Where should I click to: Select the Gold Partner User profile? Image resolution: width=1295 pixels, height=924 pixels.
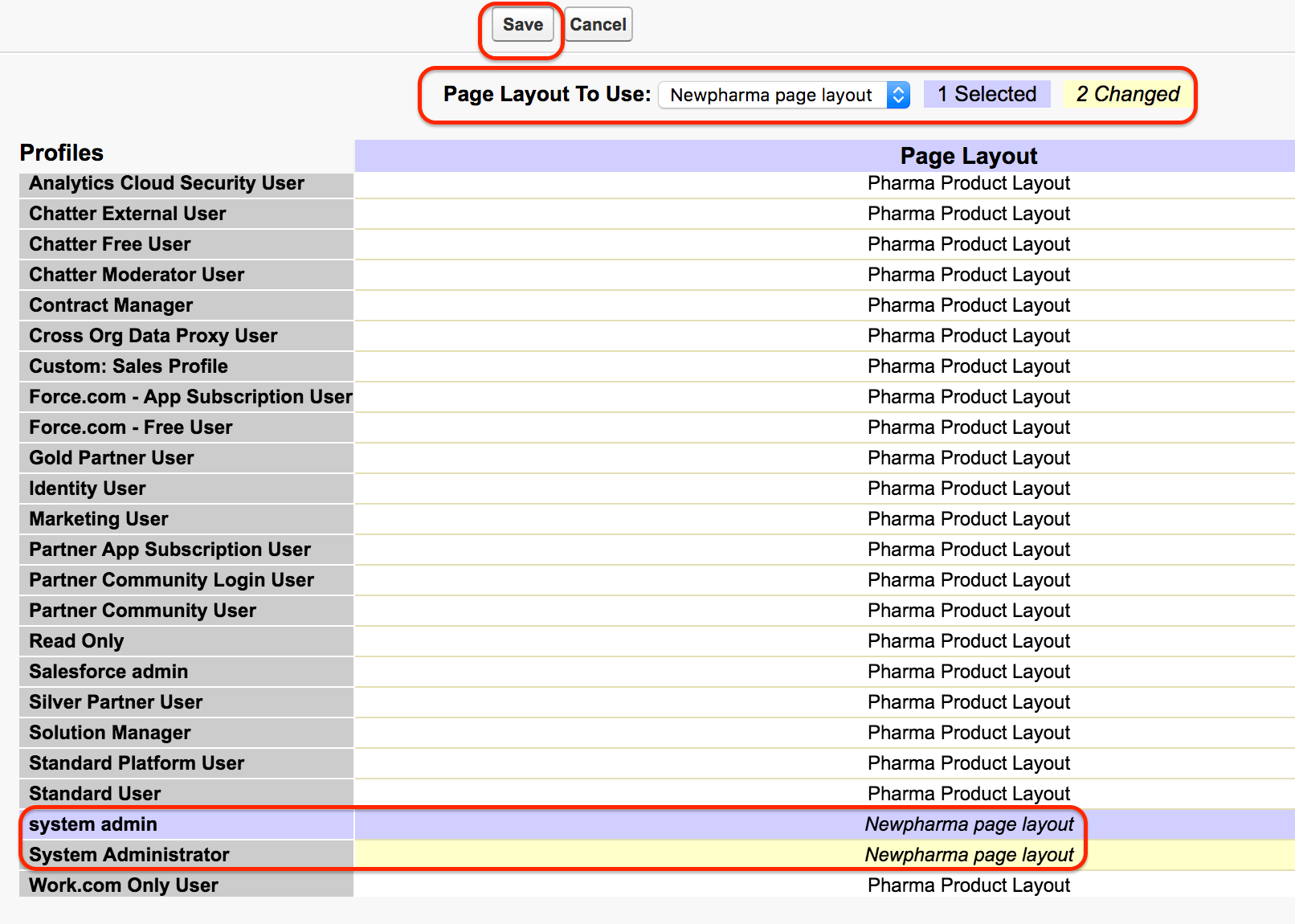112,458
